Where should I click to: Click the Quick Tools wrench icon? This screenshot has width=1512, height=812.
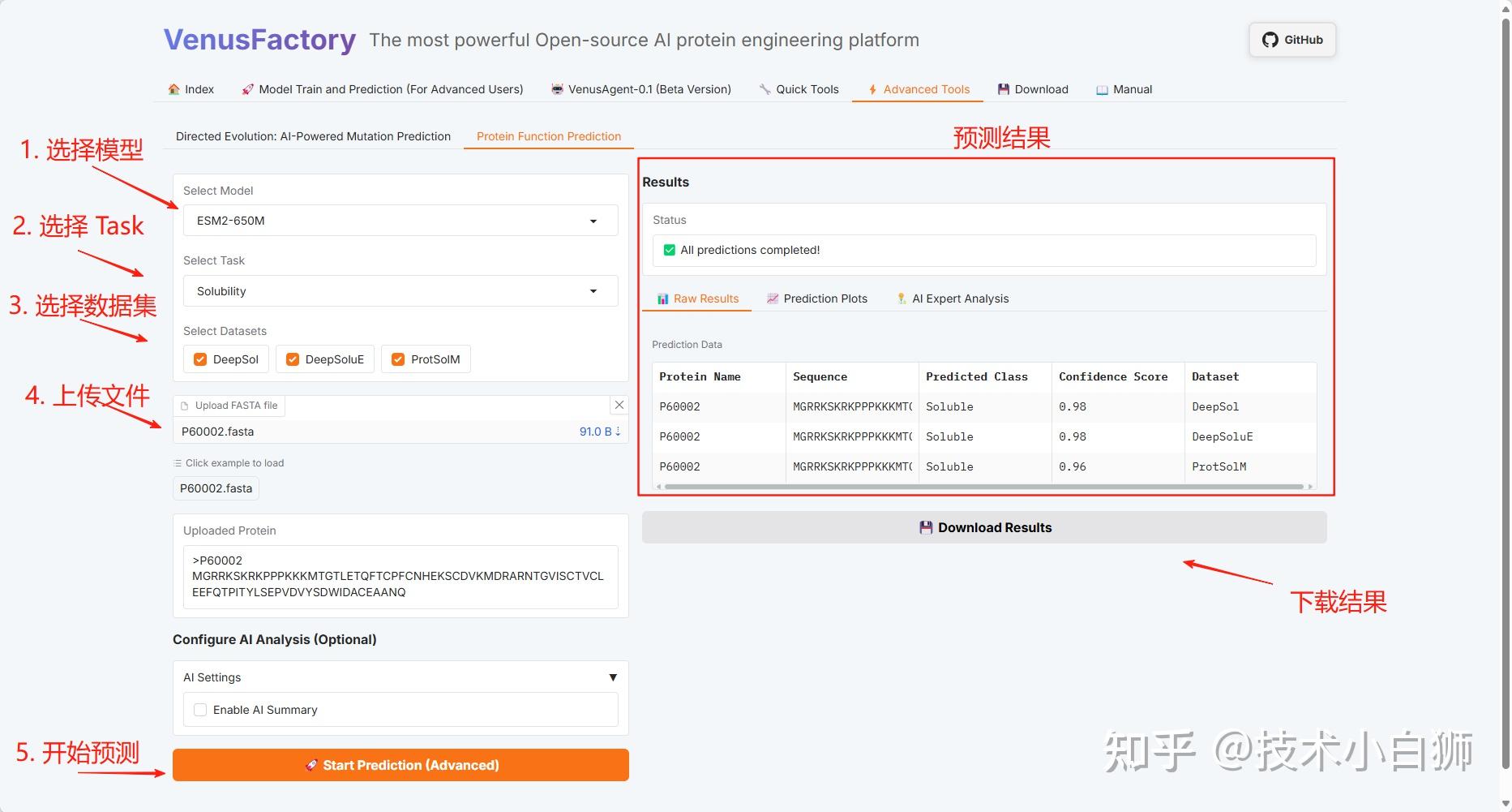765,89
